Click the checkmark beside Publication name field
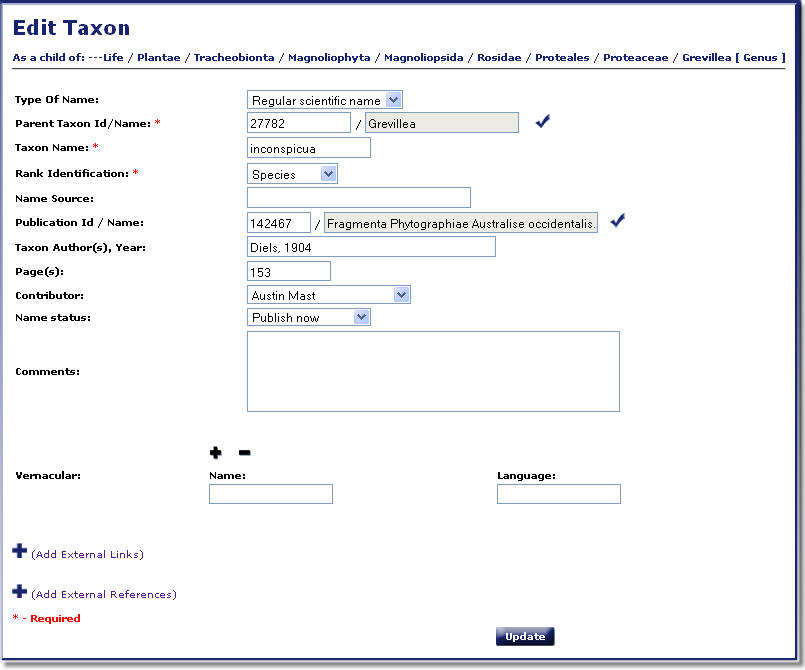Image resolution: width=805 pixels, height=670 pixels. (x=617, y=221)
